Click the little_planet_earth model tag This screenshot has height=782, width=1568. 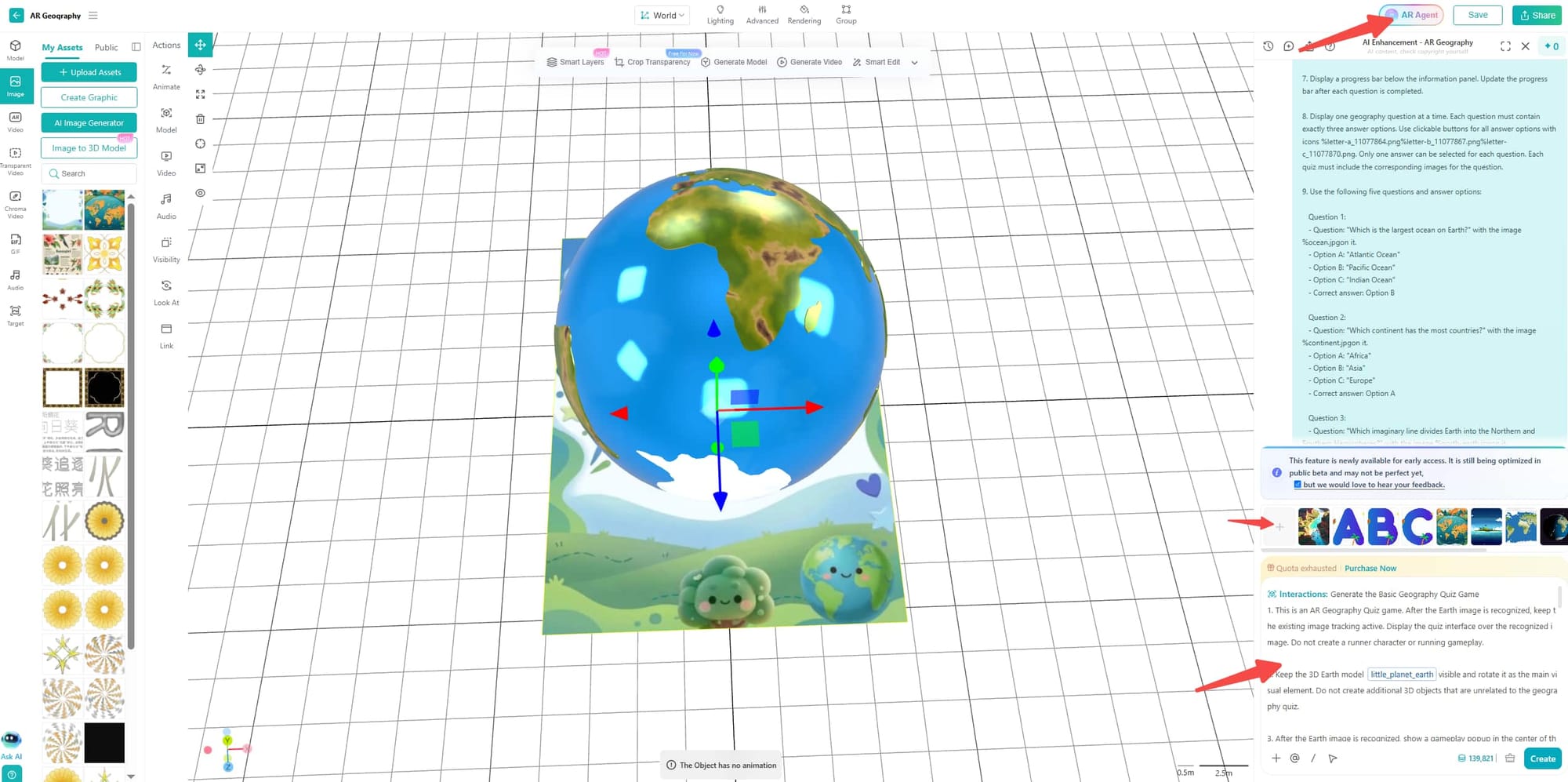click(x=1402, y=675)
